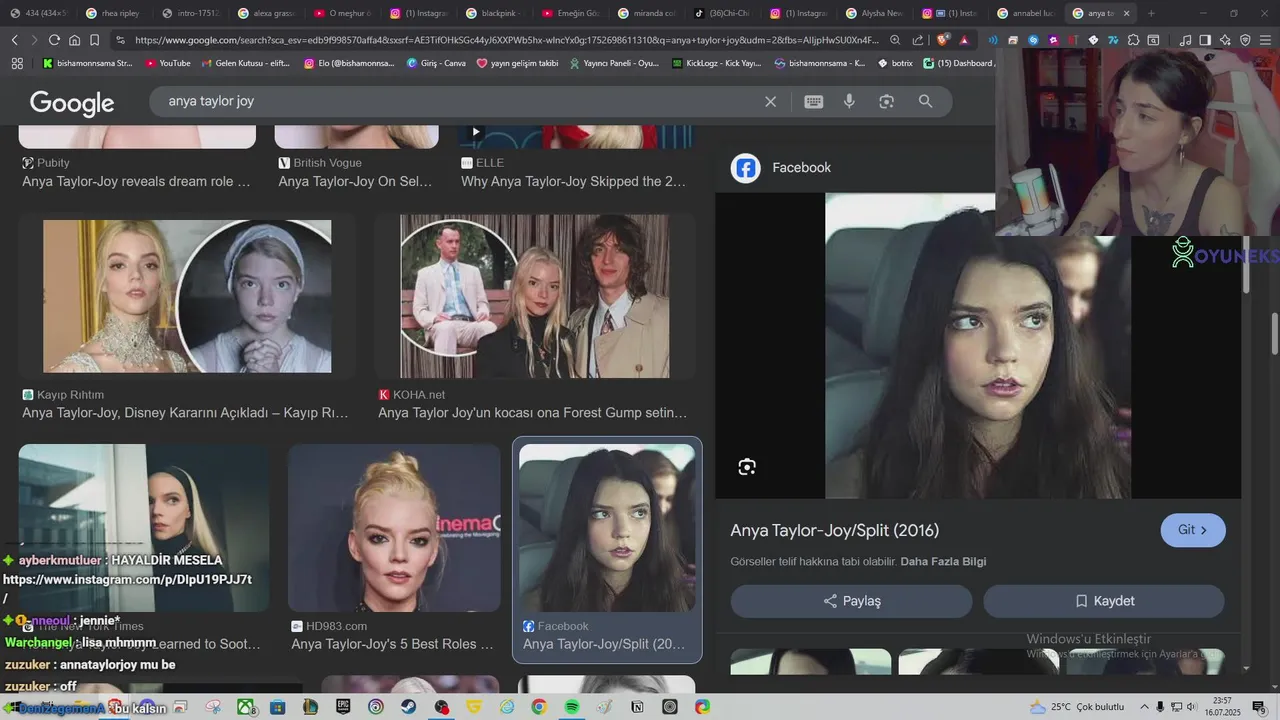1280x720 pixels.
Task: Open the extensions puzzle piece icon
Action: coord(1133,40)
